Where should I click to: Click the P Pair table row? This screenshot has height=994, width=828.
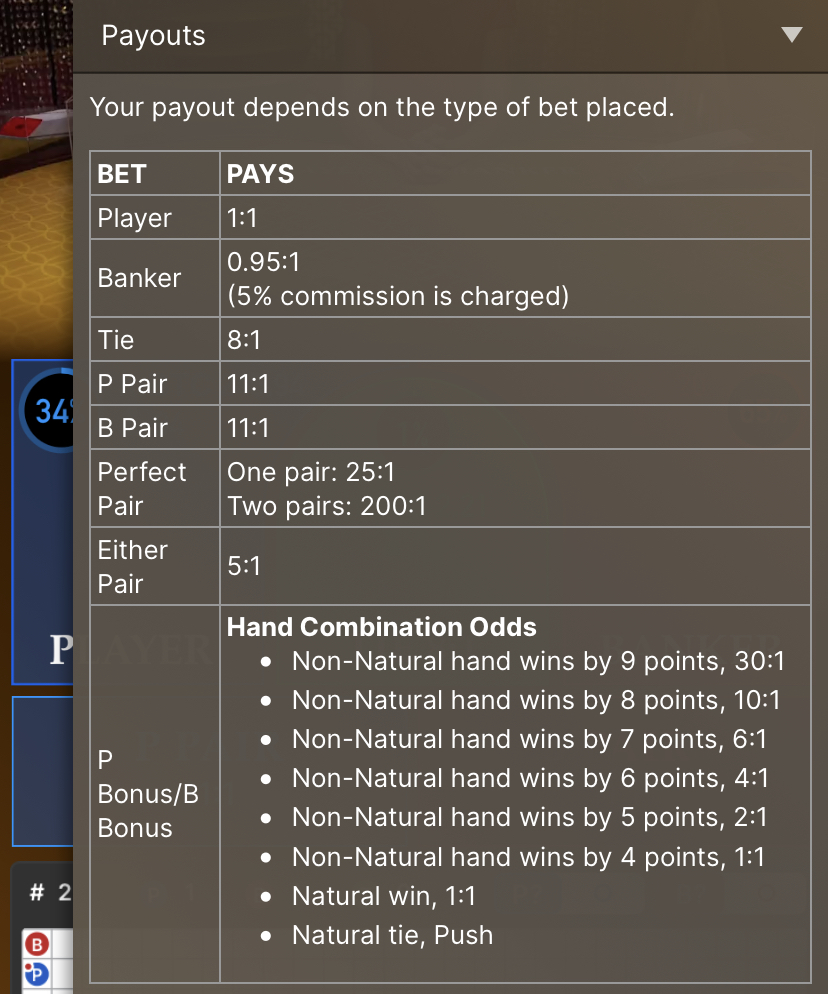point(450,383)
